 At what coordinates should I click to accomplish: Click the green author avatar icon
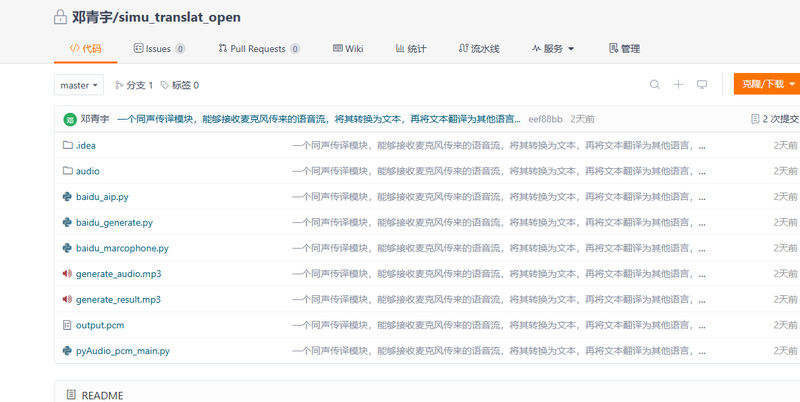70,119
